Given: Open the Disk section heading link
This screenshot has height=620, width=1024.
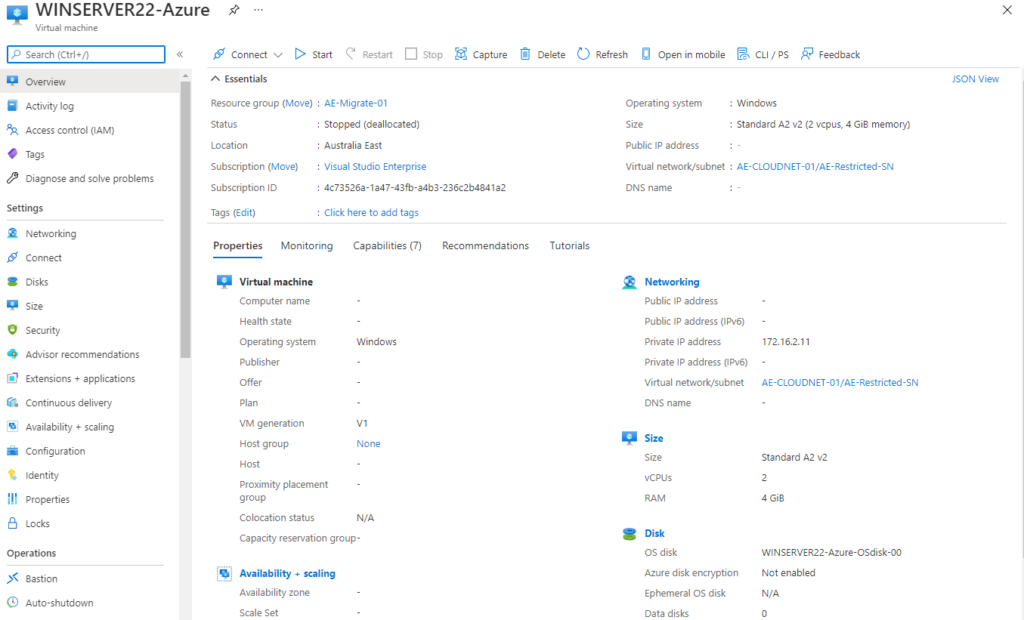Looking at the screenshot, I should (654, 533).
